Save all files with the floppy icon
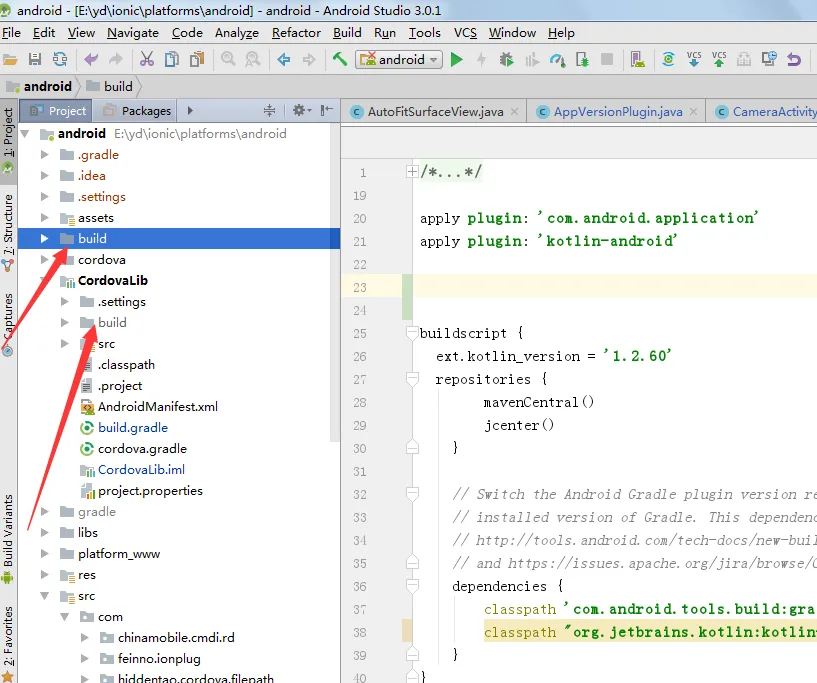The width and height of the screenshot is (817, 683). [x=35, y=59]
